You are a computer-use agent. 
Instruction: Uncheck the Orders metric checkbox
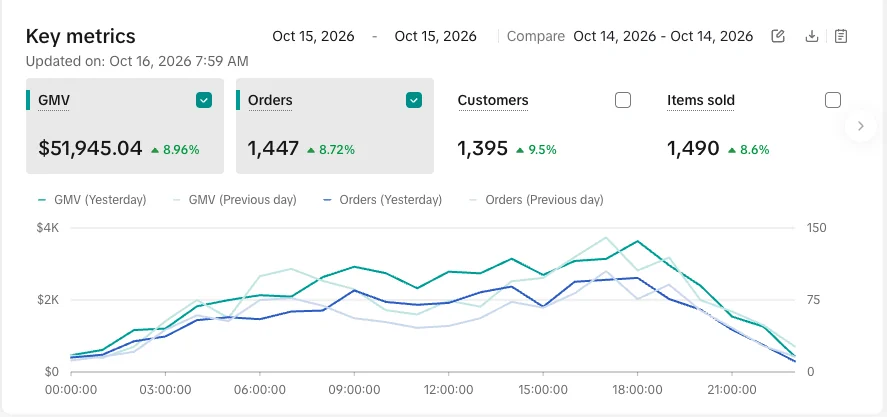[x=414, y=101]
